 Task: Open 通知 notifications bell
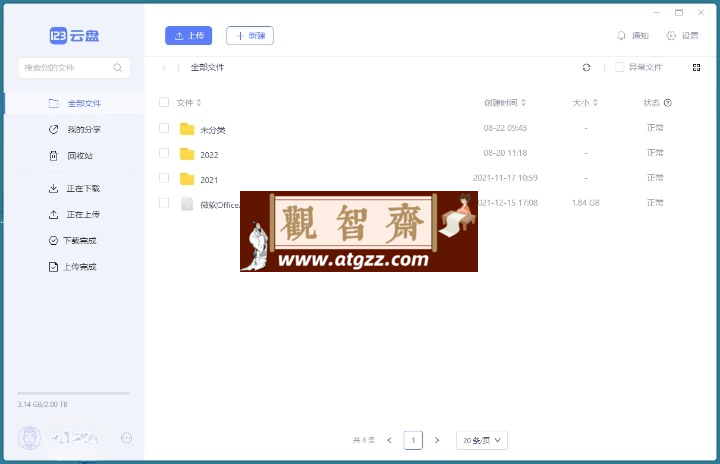[x=632, y=35]
